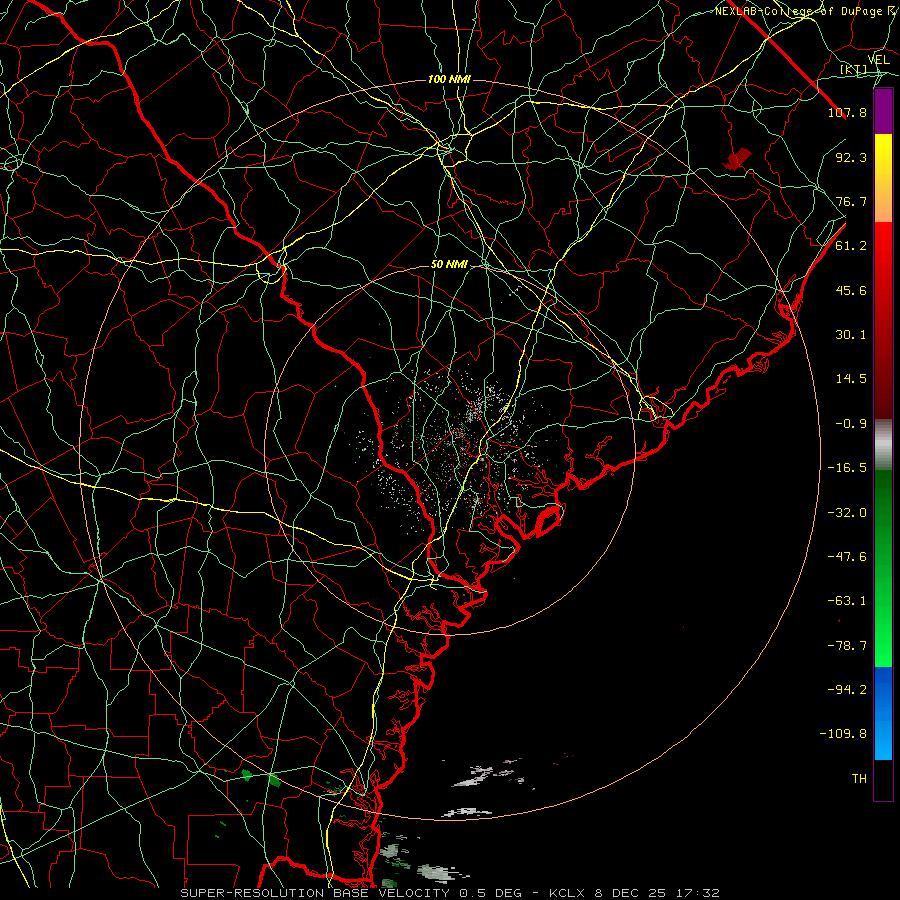Image resolution: width=900 pixels, height=900 pixels.
Task: Click the 76.7 velocity scale value
Action: click(x=851, y=201)
